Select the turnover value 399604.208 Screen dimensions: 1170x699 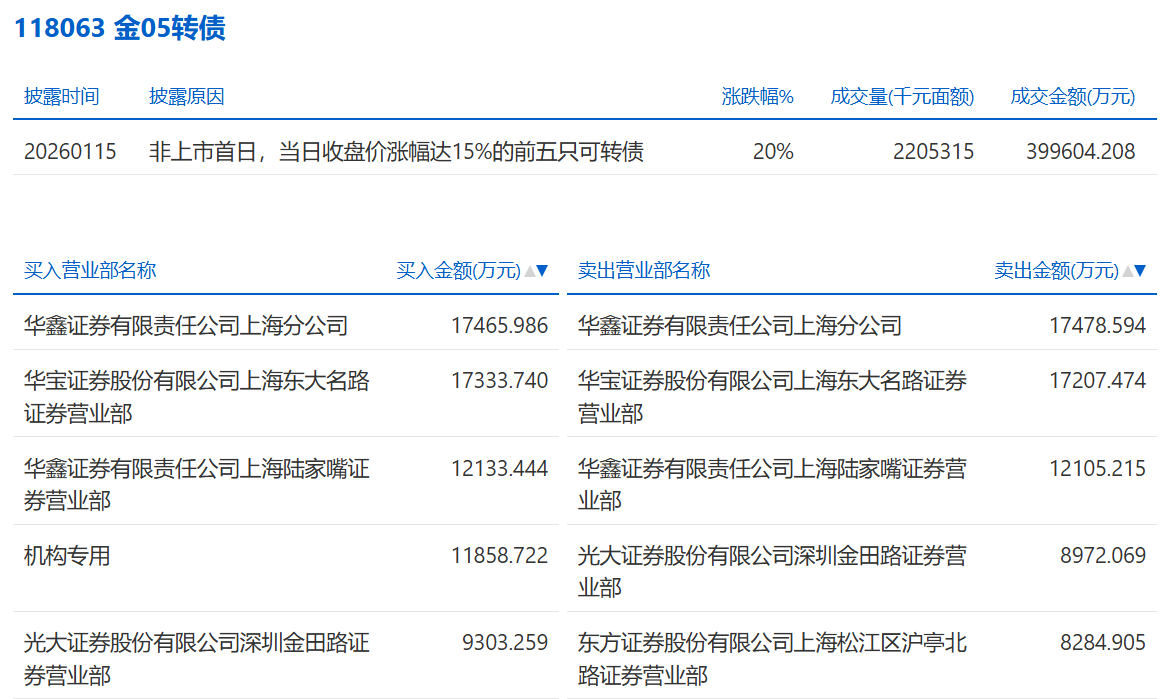pyautogui.click(x=1080, y=152)
